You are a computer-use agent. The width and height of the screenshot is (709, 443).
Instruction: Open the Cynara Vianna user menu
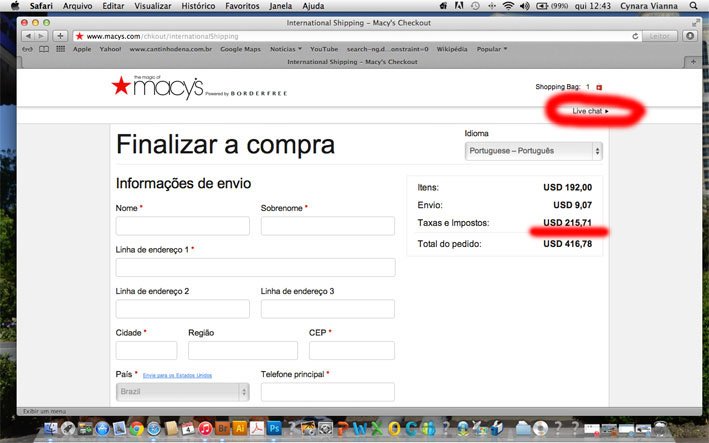click(x=648, y=6)
